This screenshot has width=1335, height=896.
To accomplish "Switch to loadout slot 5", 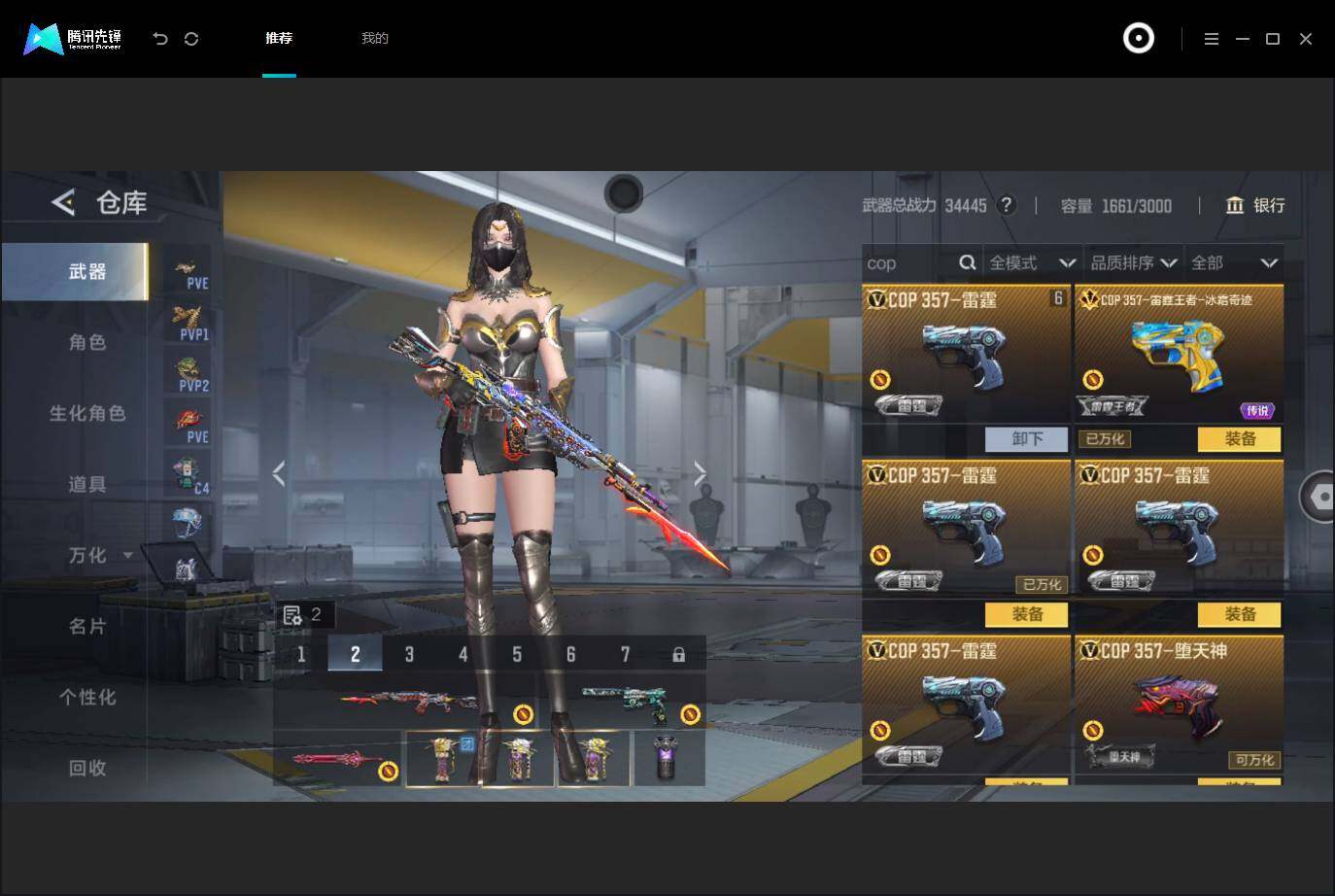I will [x=517, y=654].
